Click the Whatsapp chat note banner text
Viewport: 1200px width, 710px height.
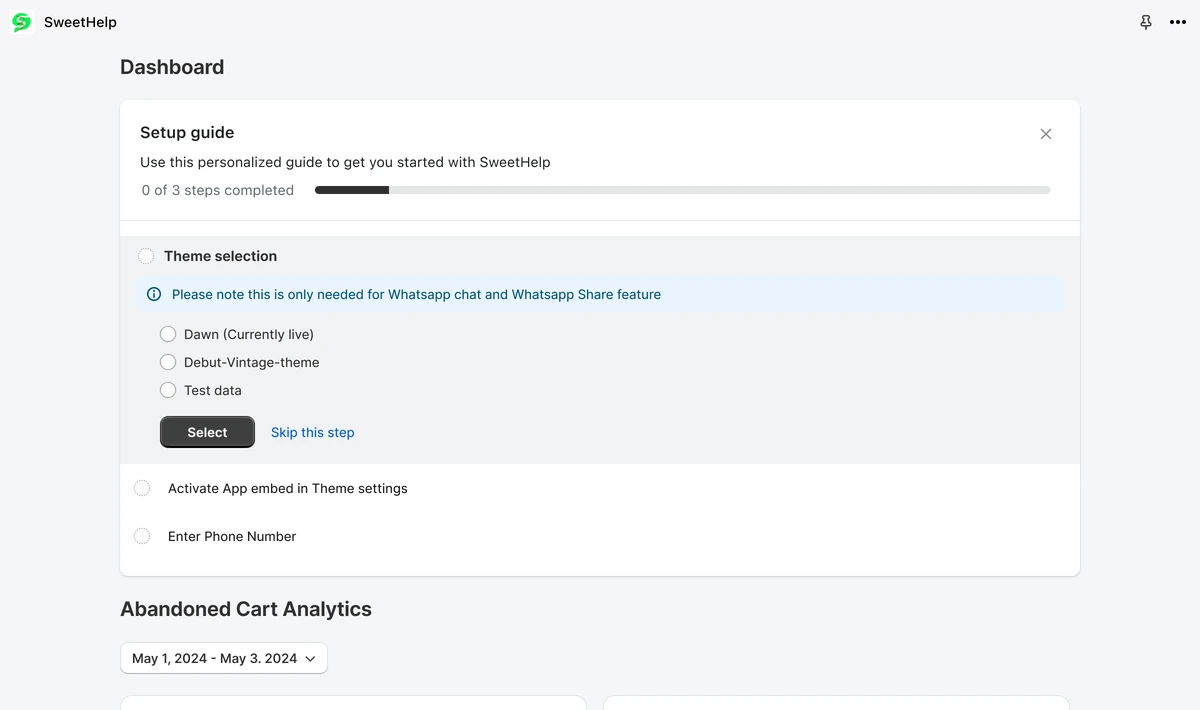pyautogui.click(x=416, y=294)
